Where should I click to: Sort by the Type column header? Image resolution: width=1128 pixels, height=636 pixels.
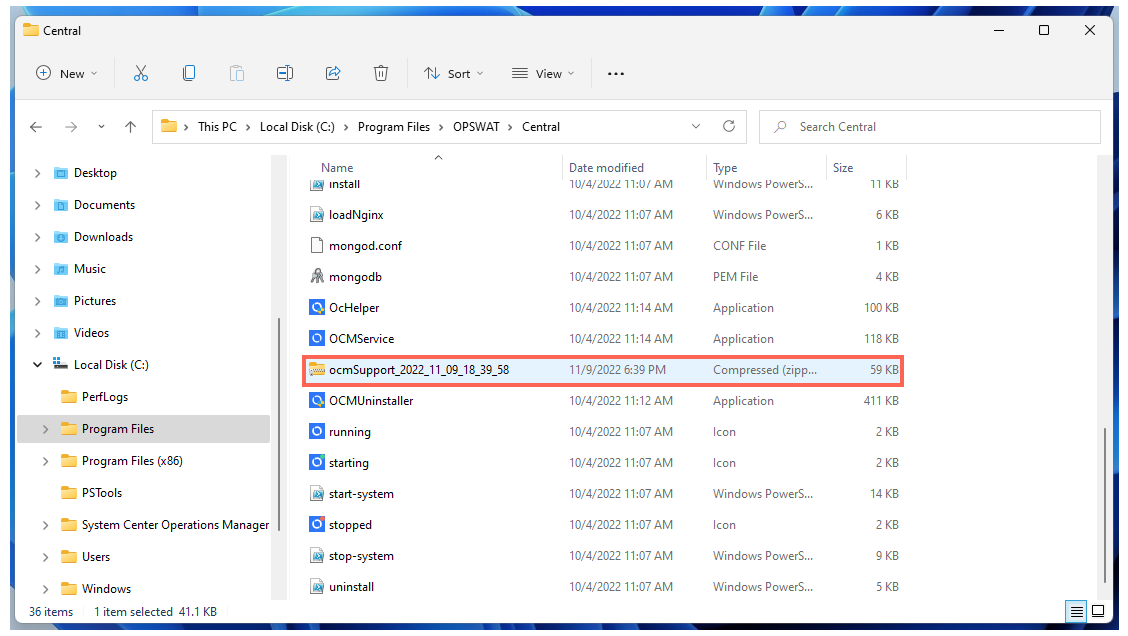pos(725,168)
